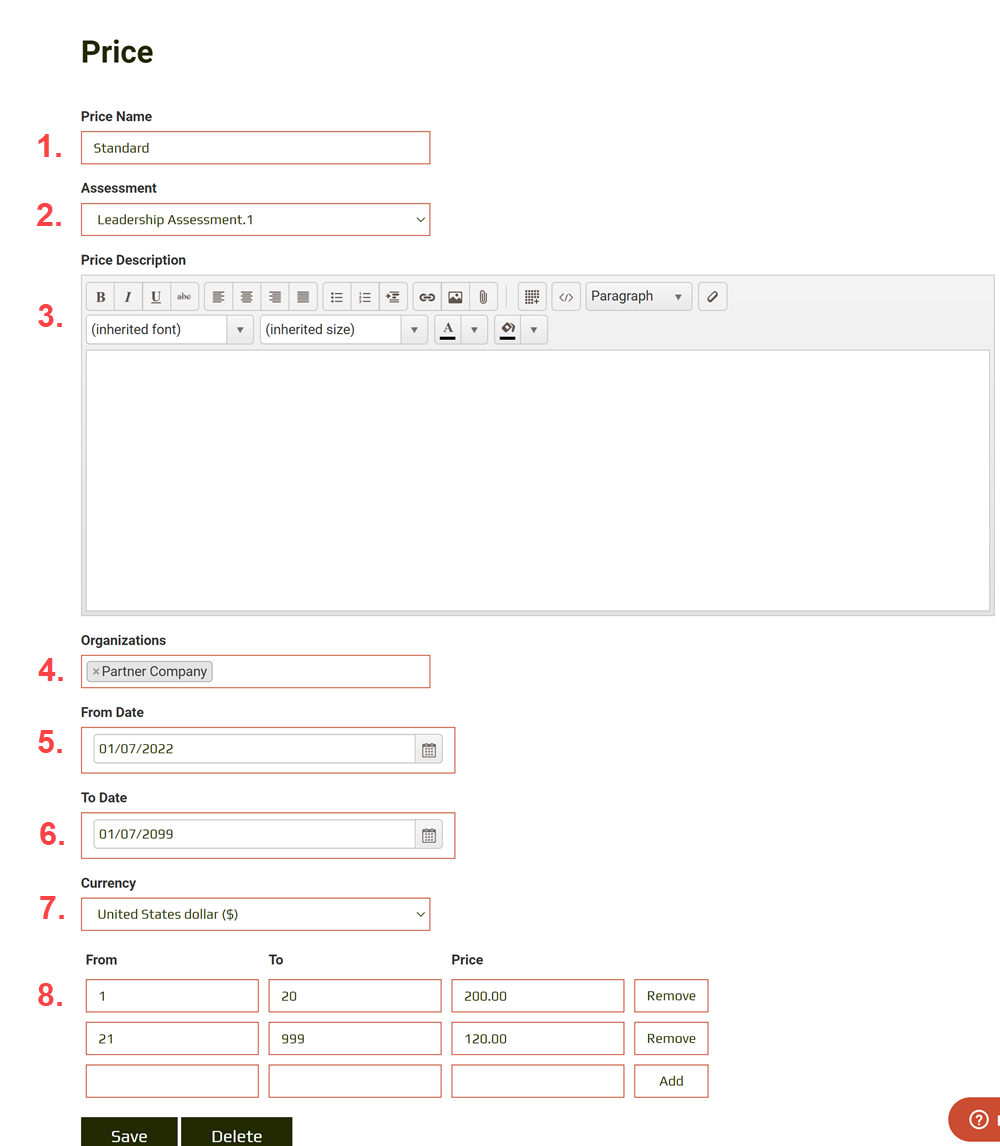Insert a bulleted list
Image resolution: width=1000 pixels, height=1146 pixels.
[x=337, y=297]
